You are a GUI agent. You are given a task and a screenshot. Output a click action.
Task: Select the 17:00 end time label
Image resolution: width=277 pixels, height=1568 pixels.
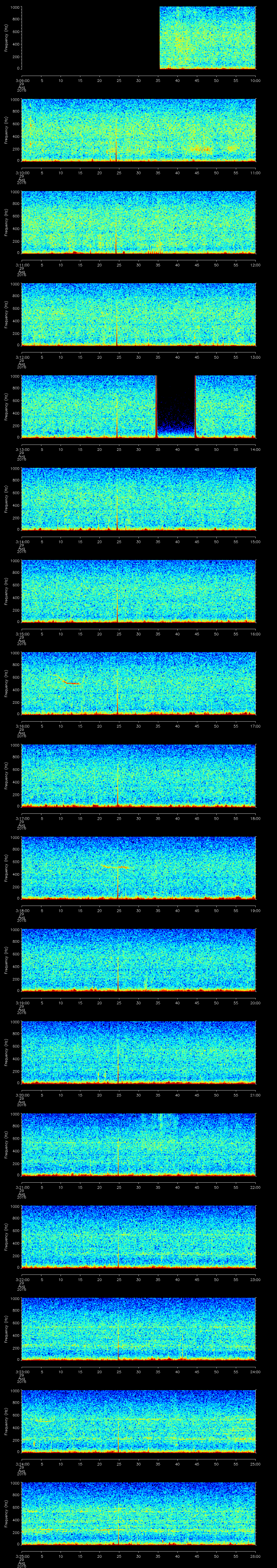(x=255, y=726)
